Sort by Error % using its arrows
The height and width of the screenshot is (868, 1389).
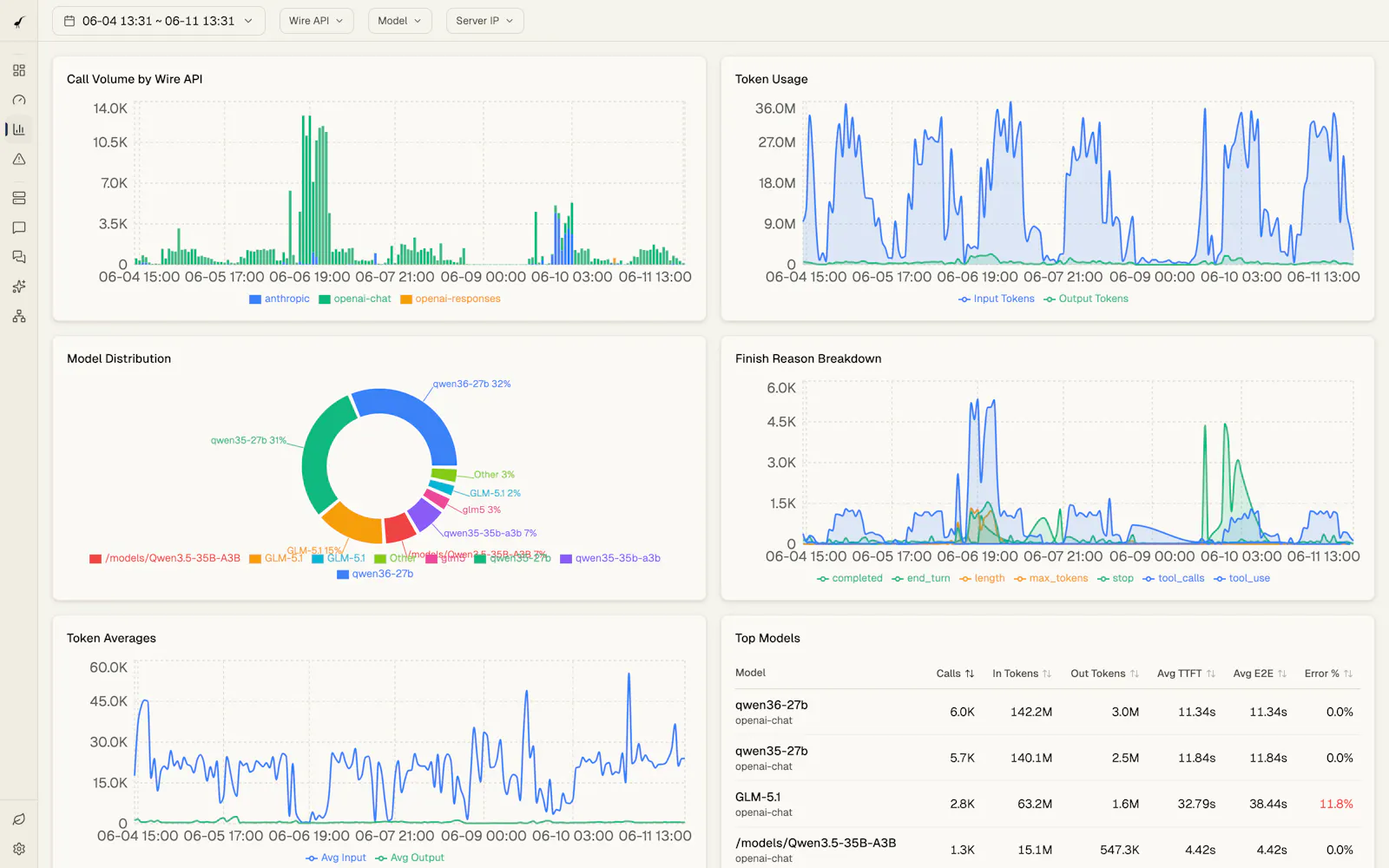[1348, 674]
